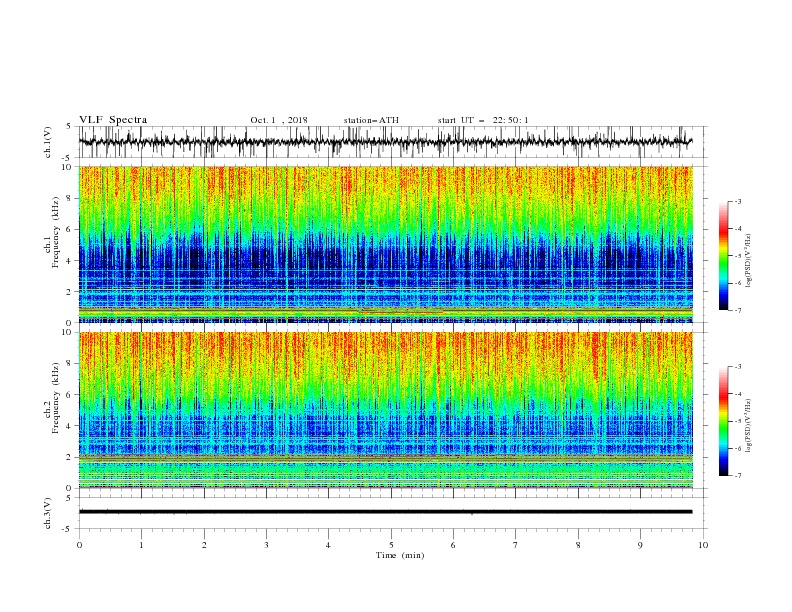Click the "station=ATH" header label
The image size is (792, 612).
371,120
